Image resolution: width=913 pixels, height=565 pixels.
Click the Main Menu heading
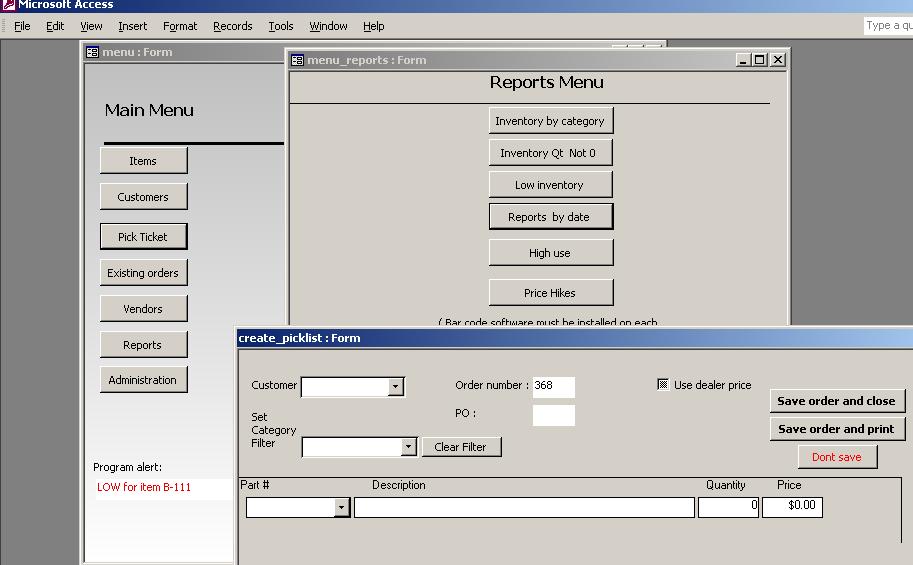coord(149,110)
